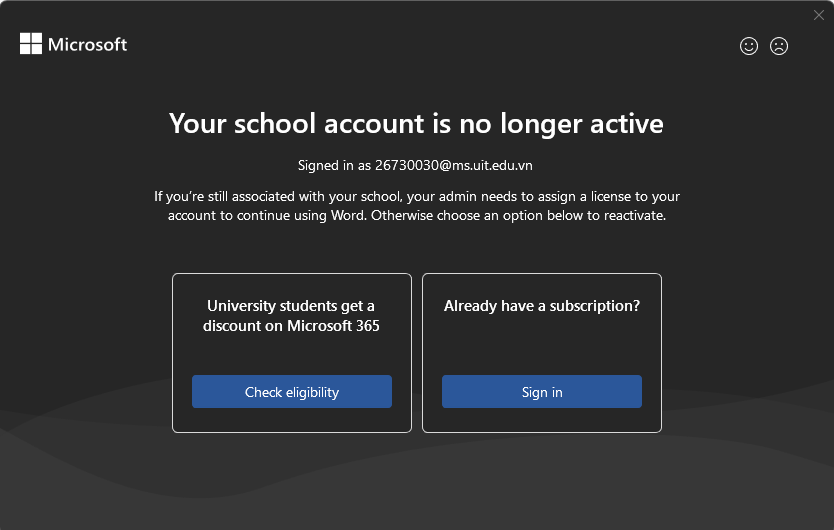Screen dimensions: 834x530
Task: Click 'University students get a' card title line
Action: pyautogui.click(x=291, y=306)
